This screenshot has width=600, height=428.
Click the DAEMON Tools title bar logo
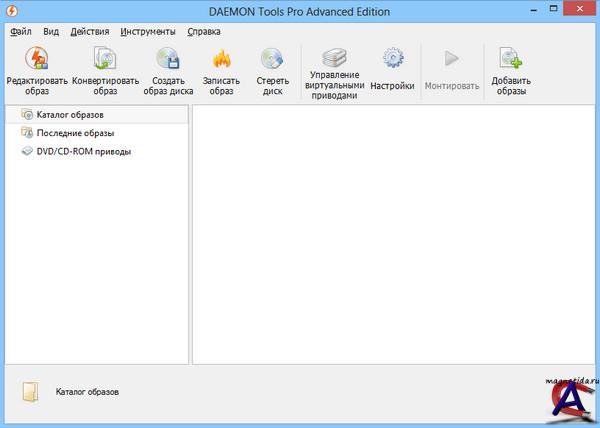coord(11,11)
